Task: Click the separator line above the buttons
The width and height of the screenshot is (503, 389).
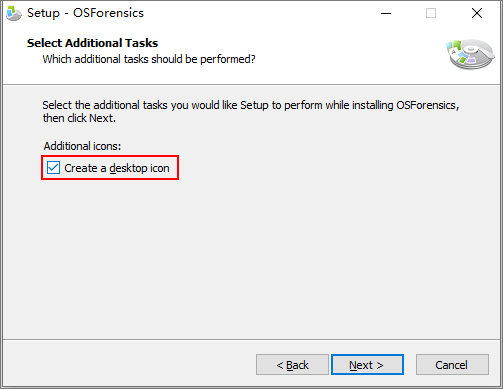Action: click(252, 340)
